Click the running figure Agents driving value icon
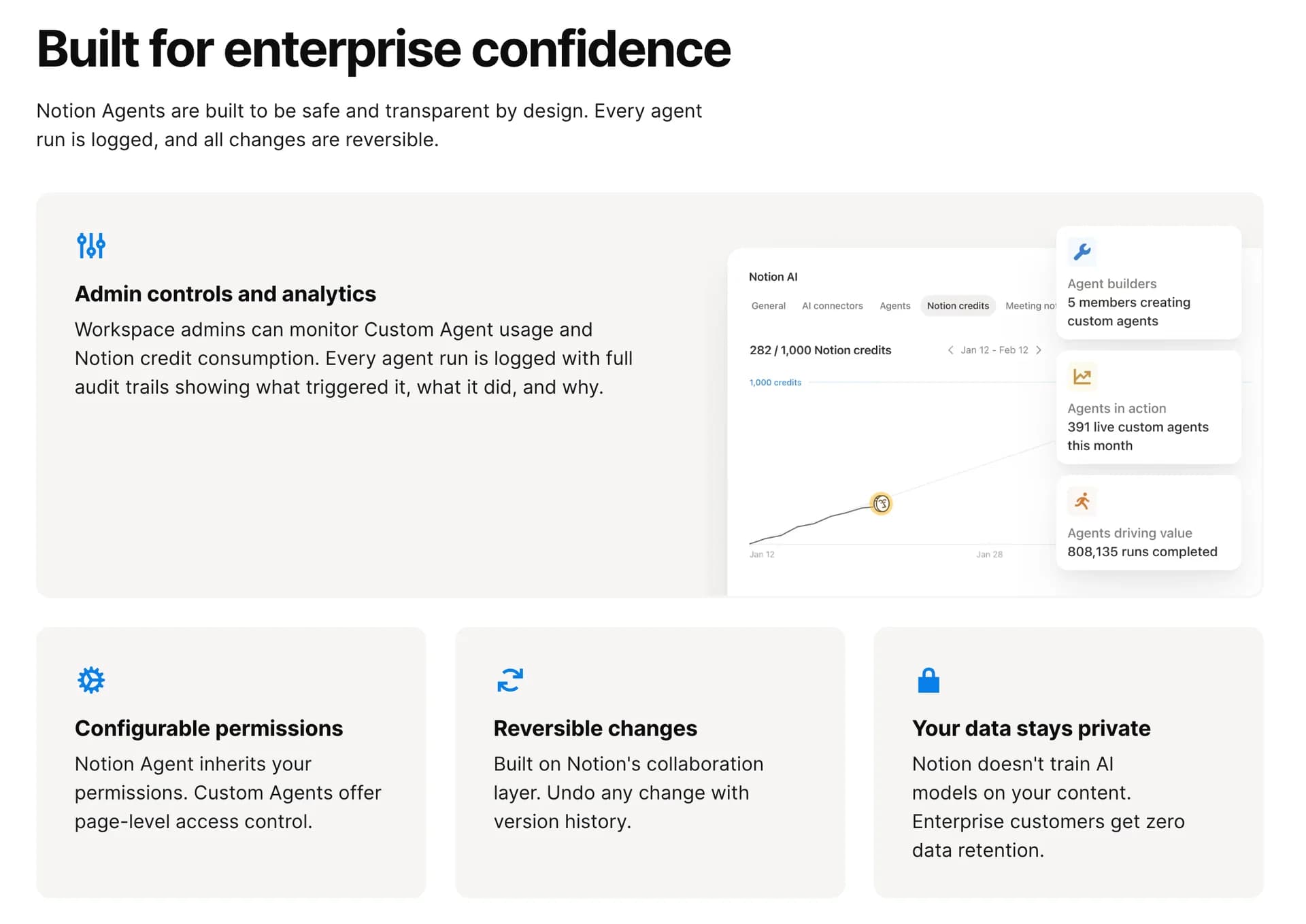1306x924 pixels. pos(1082,501)
